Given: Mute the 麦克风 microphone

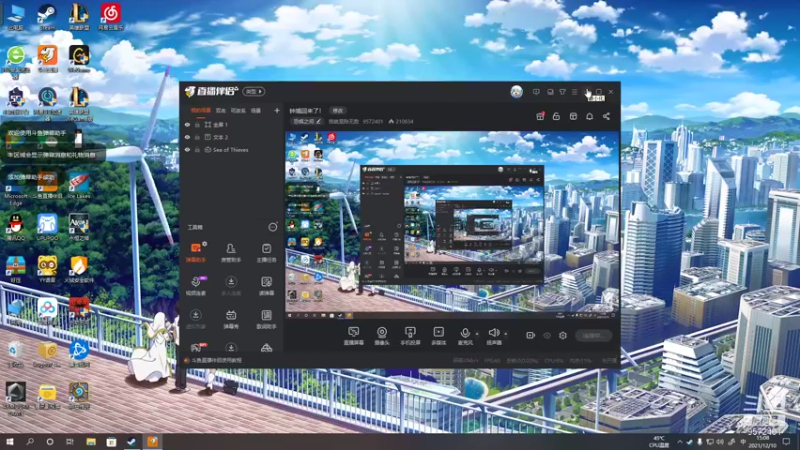Looking at the screenshot, I should (465, 336).
